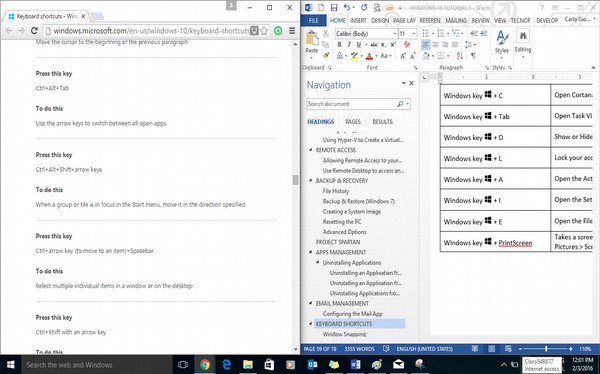The image size is (600, 374).
Task: Click the Save icon in Word toolbar
Action: click(334, 8)
